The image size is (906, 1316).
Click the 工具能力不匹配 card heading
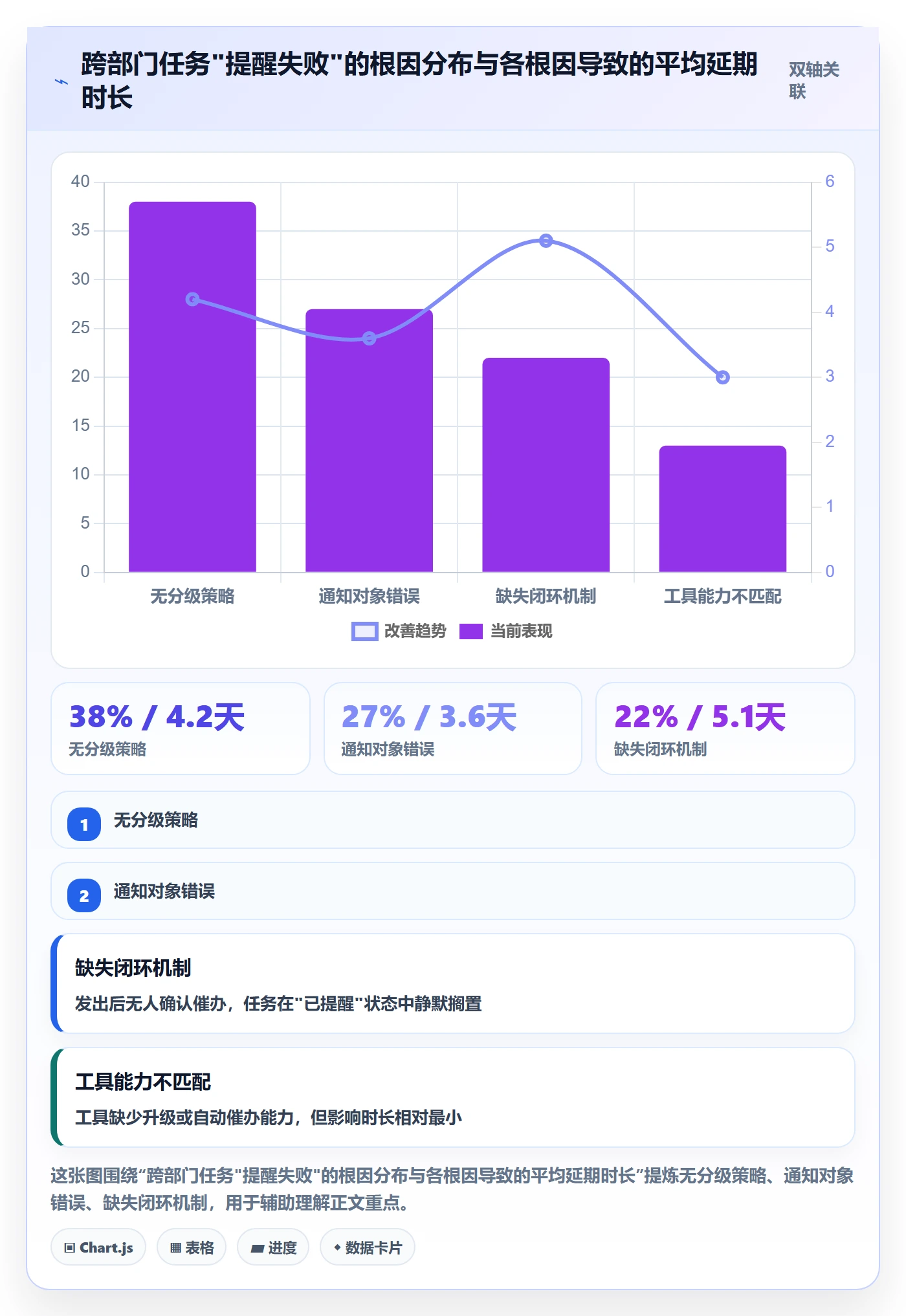click(x=143, y=1082)
